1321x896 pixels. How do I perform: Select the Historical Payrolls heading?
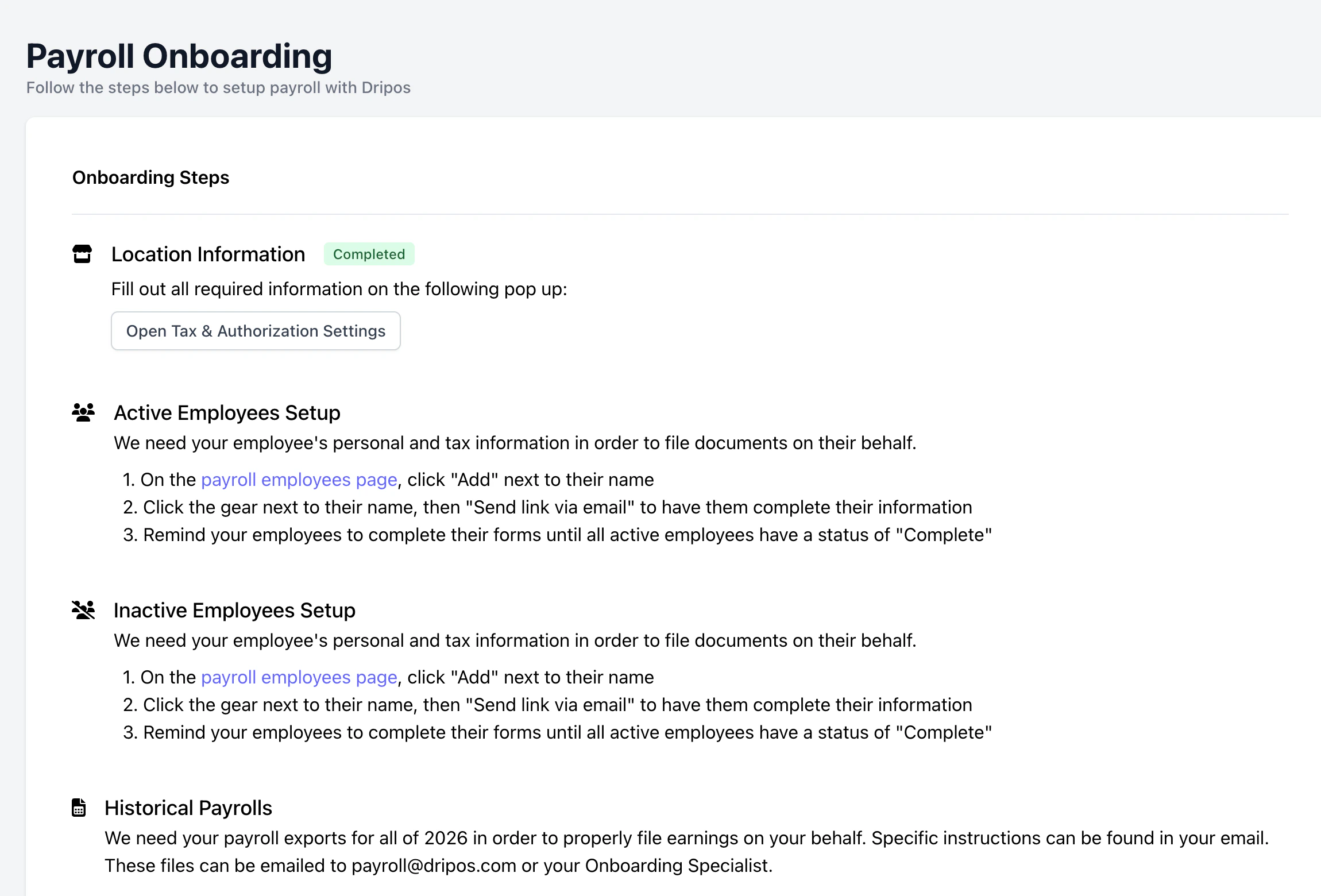tap(188, 808)
